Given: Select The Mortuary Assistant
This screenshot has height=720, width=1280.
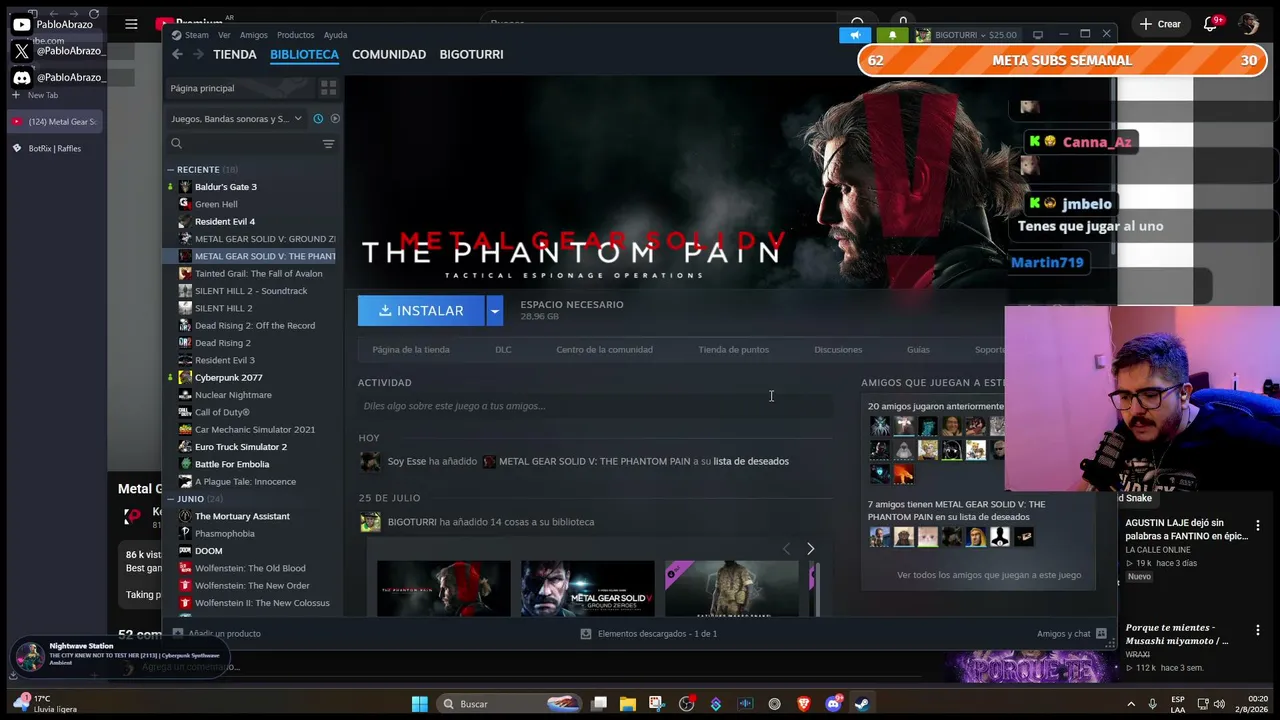Looking at the screenshot, I should [242, 516].
